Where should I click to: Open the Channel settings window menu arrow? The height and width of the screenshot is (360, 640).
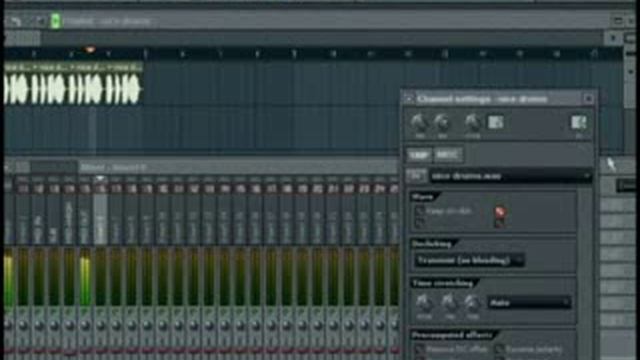coord(409,99)
